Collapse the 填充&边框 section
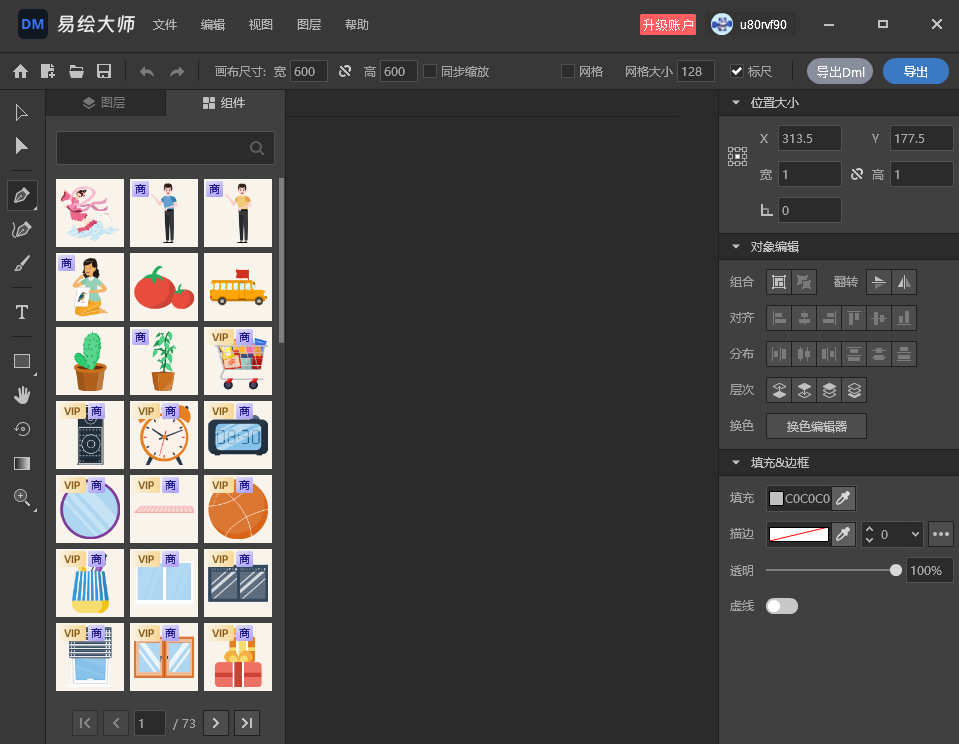 click(x=736, y=463)
